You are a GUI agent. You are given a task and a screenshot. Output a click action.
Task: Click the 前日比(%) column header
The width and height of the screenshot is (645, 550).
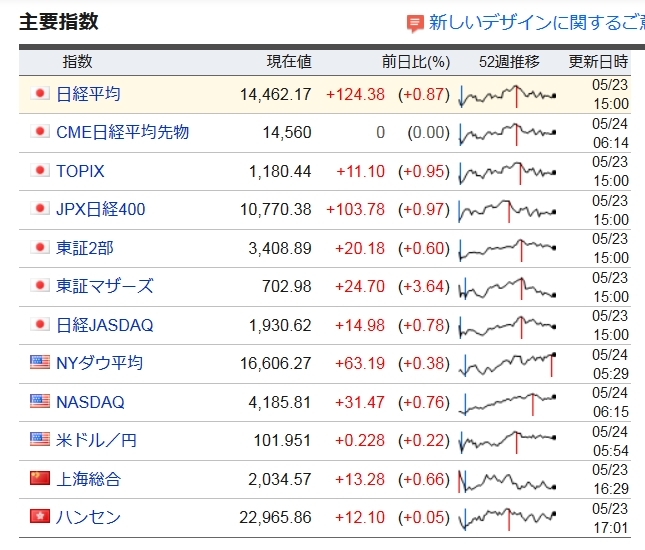[416, 61]
